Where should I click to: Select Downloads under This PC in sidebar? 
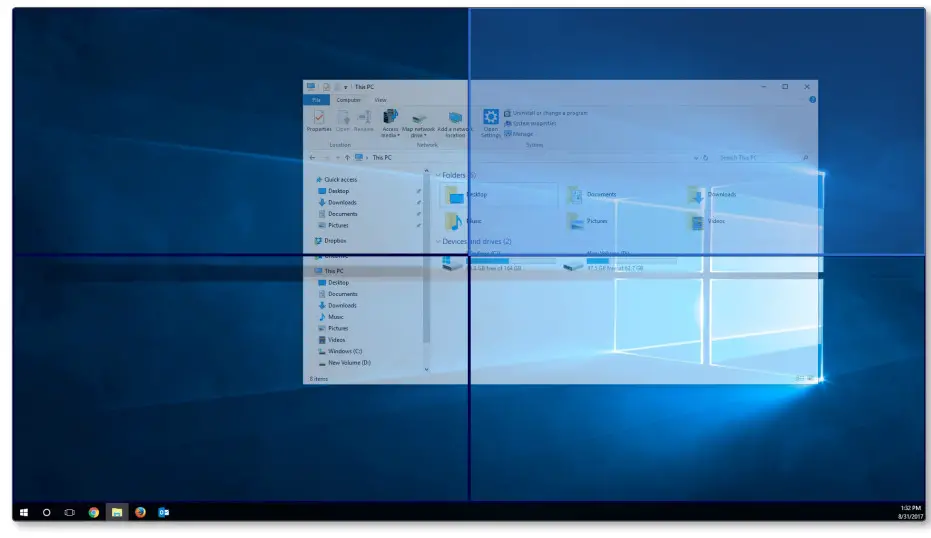337,305
